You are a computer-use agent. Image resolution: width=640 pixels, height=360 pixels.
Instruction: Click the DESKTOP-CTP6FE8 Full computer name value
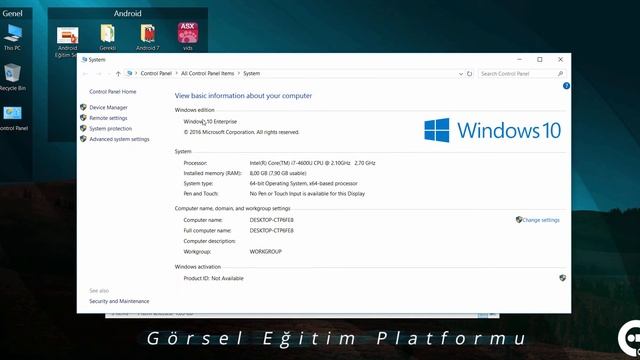coord(271,231)
